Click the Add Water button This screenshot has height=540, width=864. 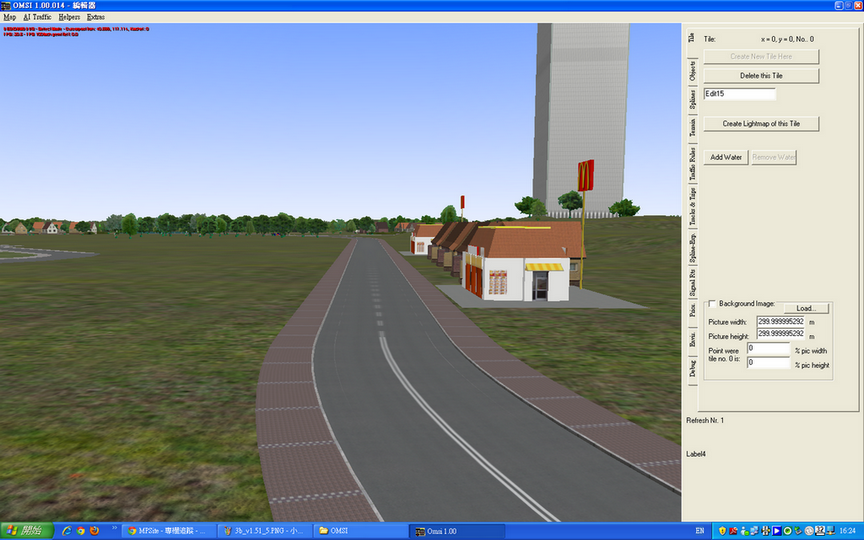pos(726,157)
